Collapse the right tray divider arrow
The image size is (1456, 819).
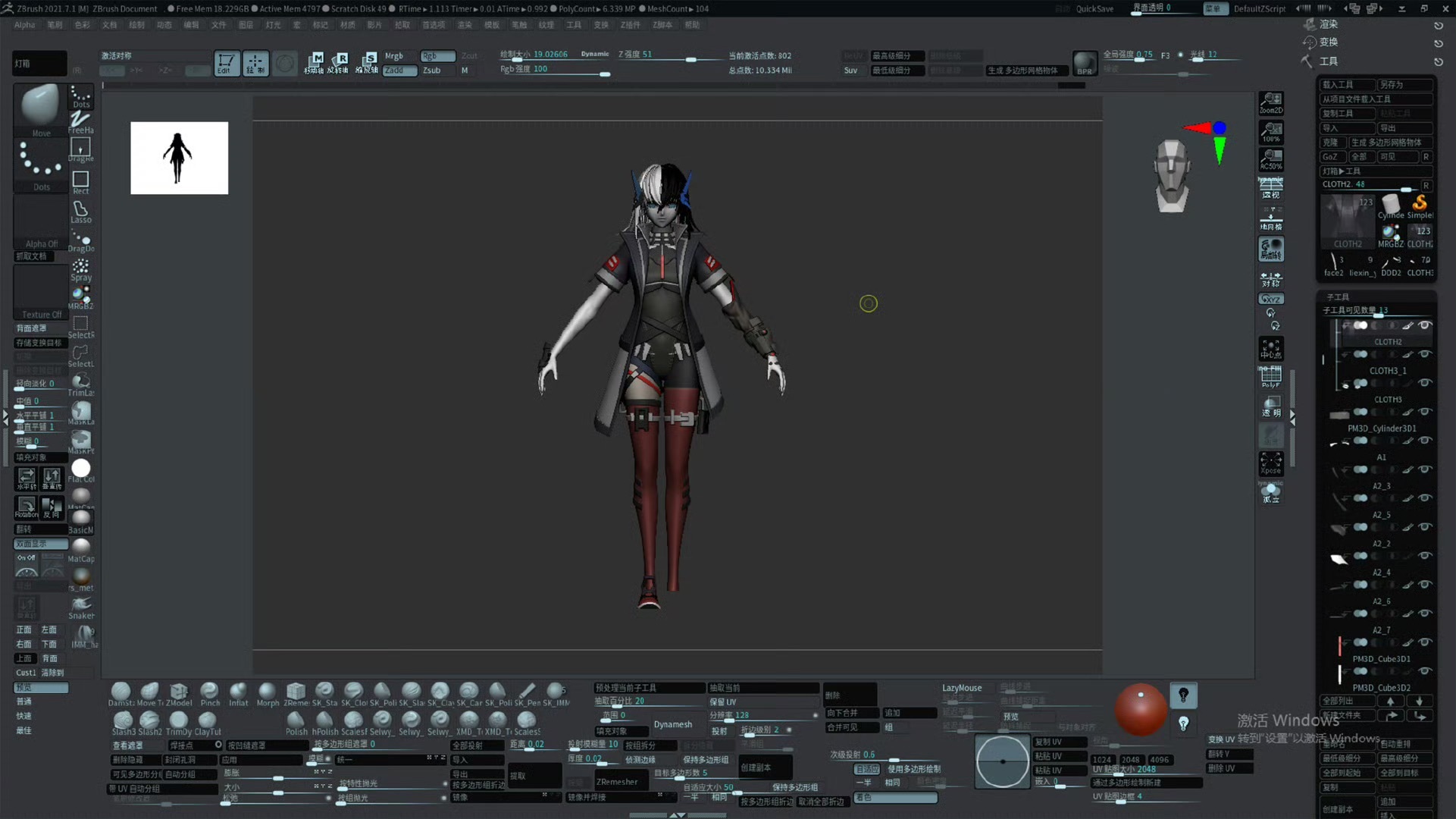(1293, 417)
